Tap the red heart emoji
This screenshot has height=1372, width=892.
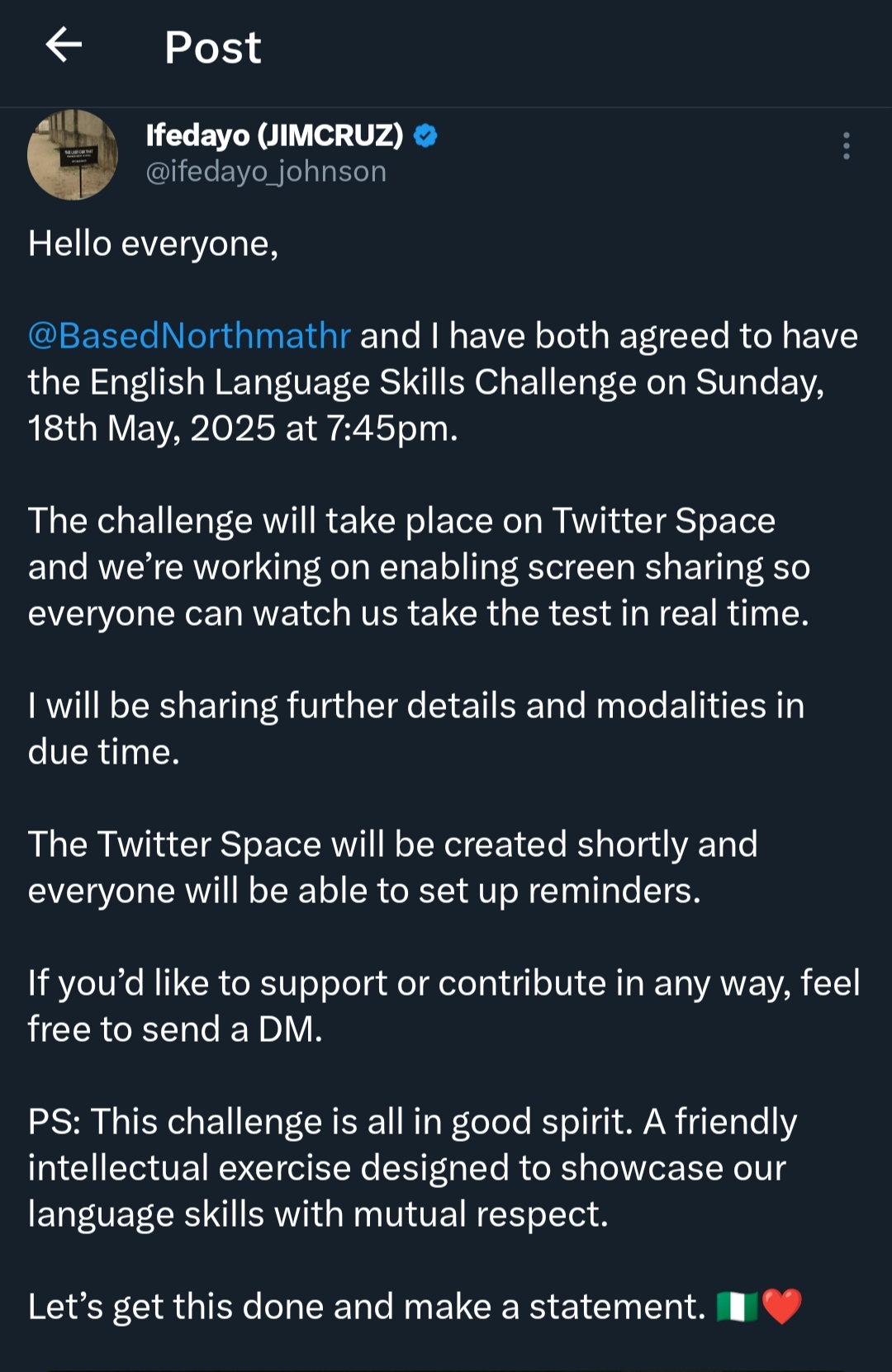pyautogui.click(x=781, y=1306)
